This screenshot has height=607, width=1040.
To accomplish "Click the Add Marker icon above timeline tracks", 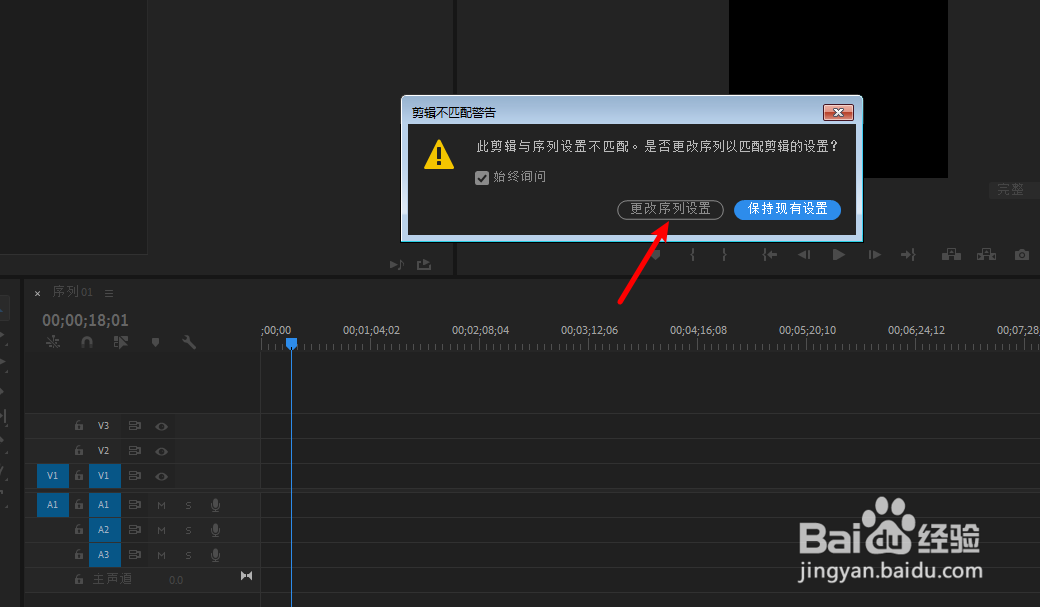I will (154, 342).
